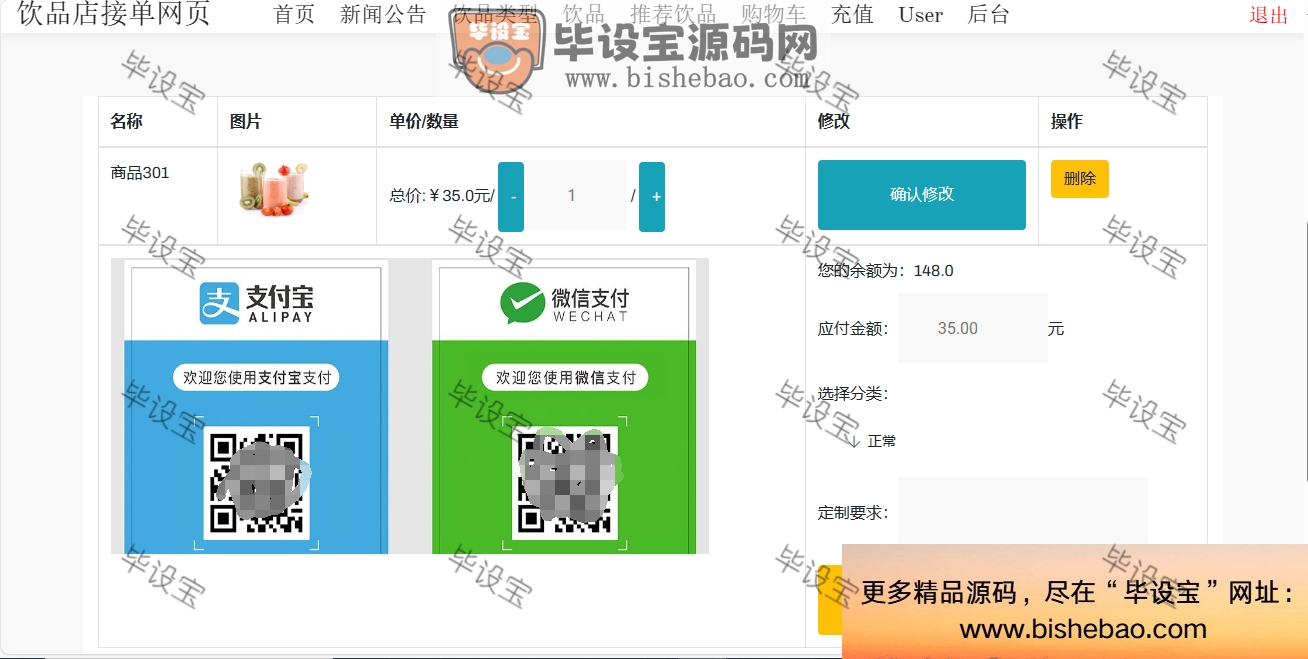1308x659 pixels.
Task: Click the 操作 column header
Action: point(1067,121)
